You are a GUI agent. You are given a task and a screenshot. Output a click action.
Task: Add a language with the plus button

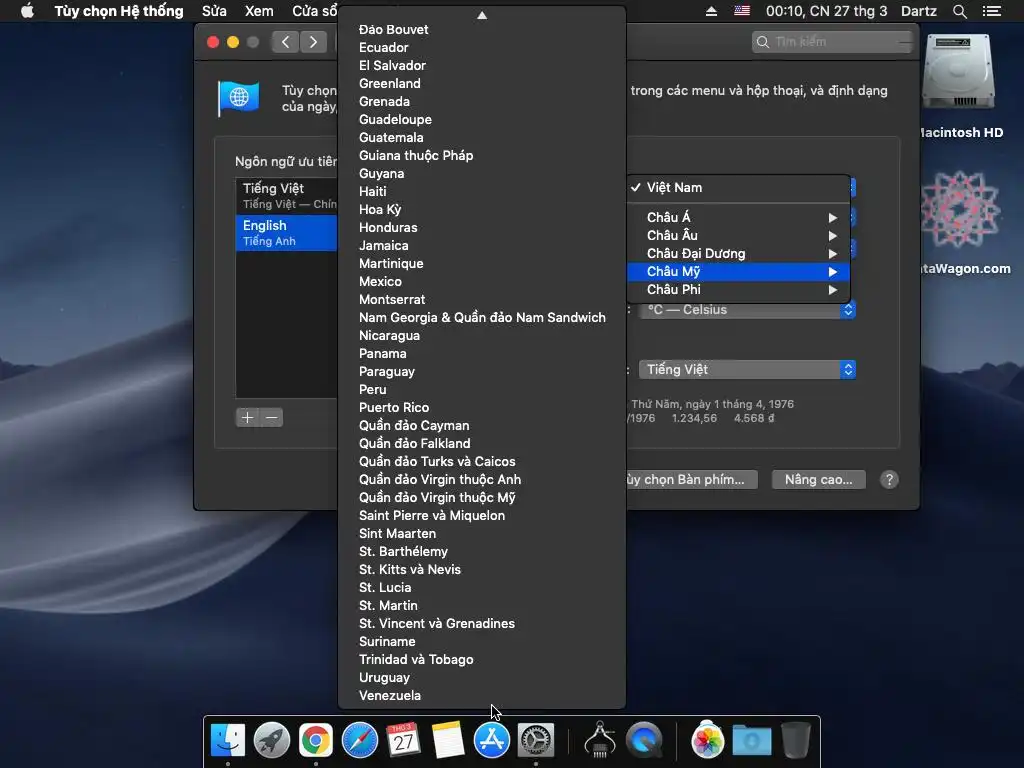coord(248,417)
